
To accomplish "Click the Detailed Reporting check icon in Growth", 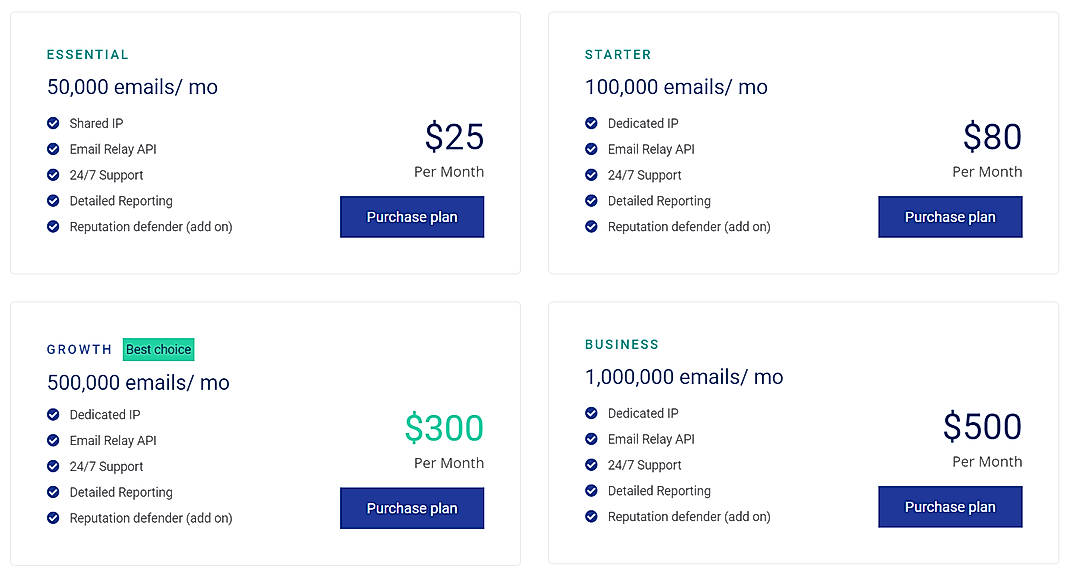I will (x=53, y=492).
